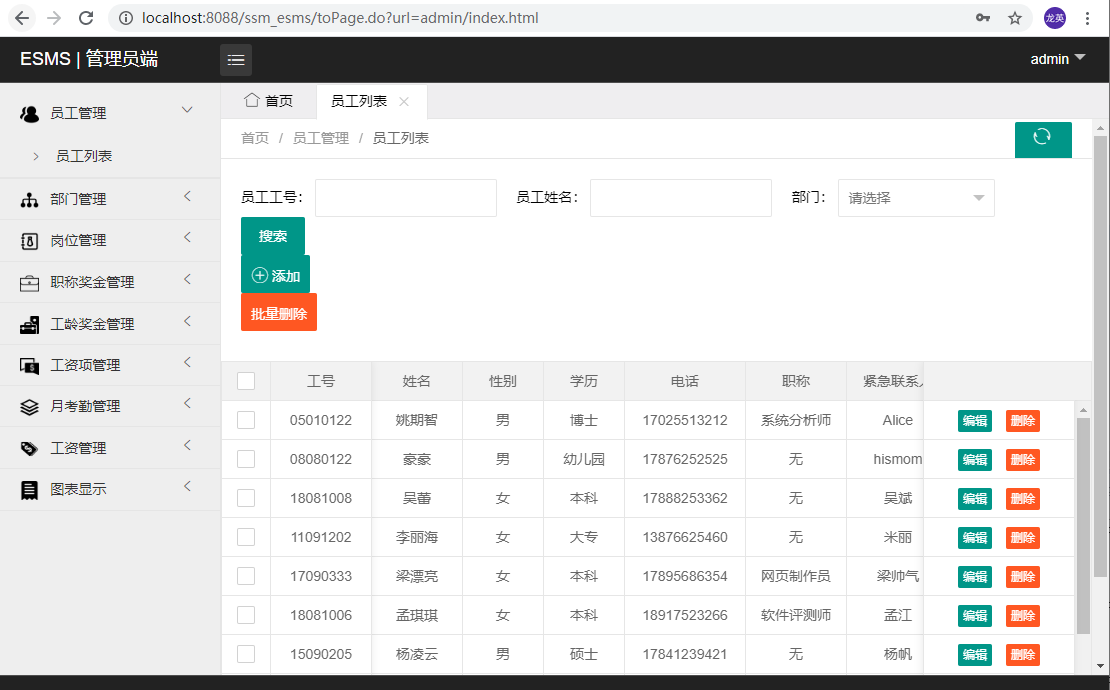Click the browser address bar URL

coord(340,18)
